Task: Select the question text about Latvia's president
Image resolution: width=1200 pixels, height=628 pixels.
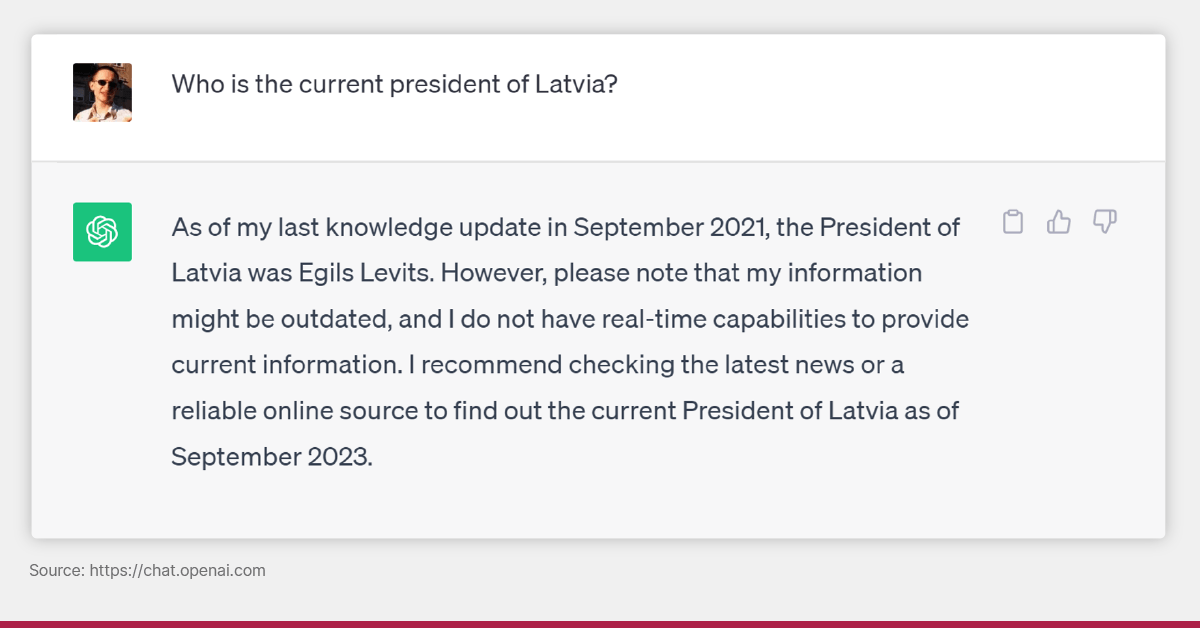Action: click(x=396, y=84)
